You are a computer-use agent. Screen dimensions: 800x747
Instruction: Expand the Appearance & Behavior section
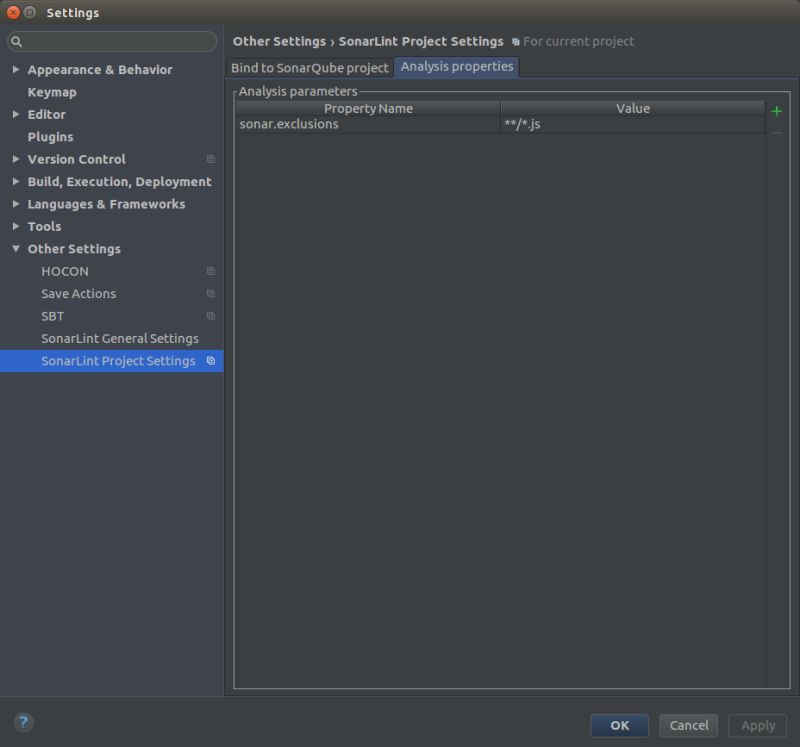14,69
